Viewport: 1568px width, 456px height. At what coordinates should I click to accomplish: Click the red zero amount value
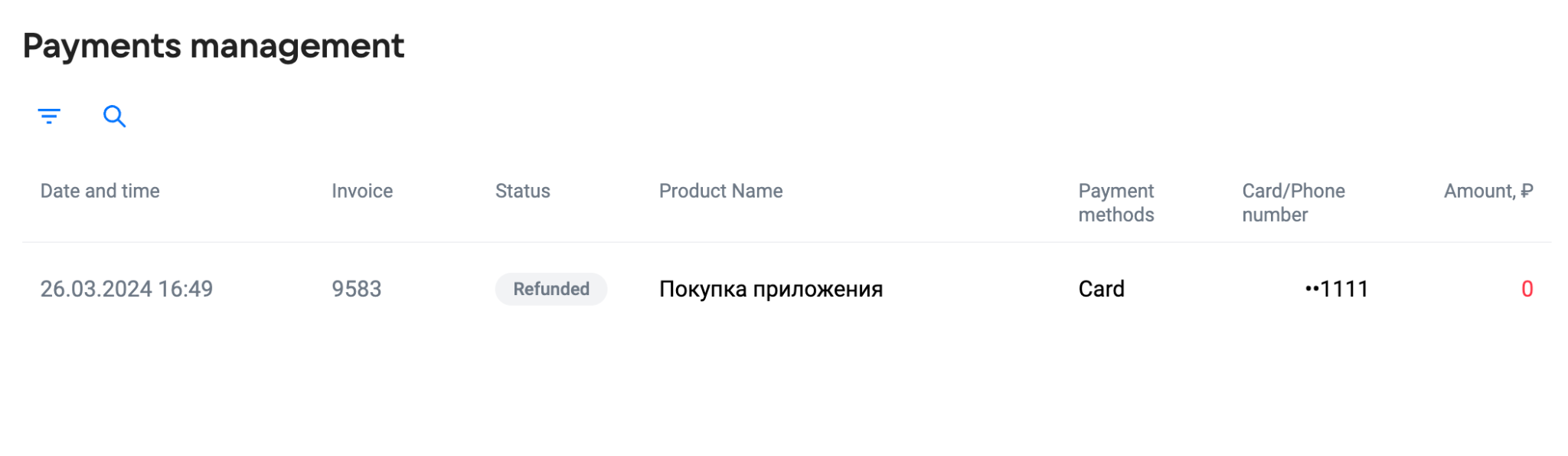pyautogui.click(x=1527, y=289)
